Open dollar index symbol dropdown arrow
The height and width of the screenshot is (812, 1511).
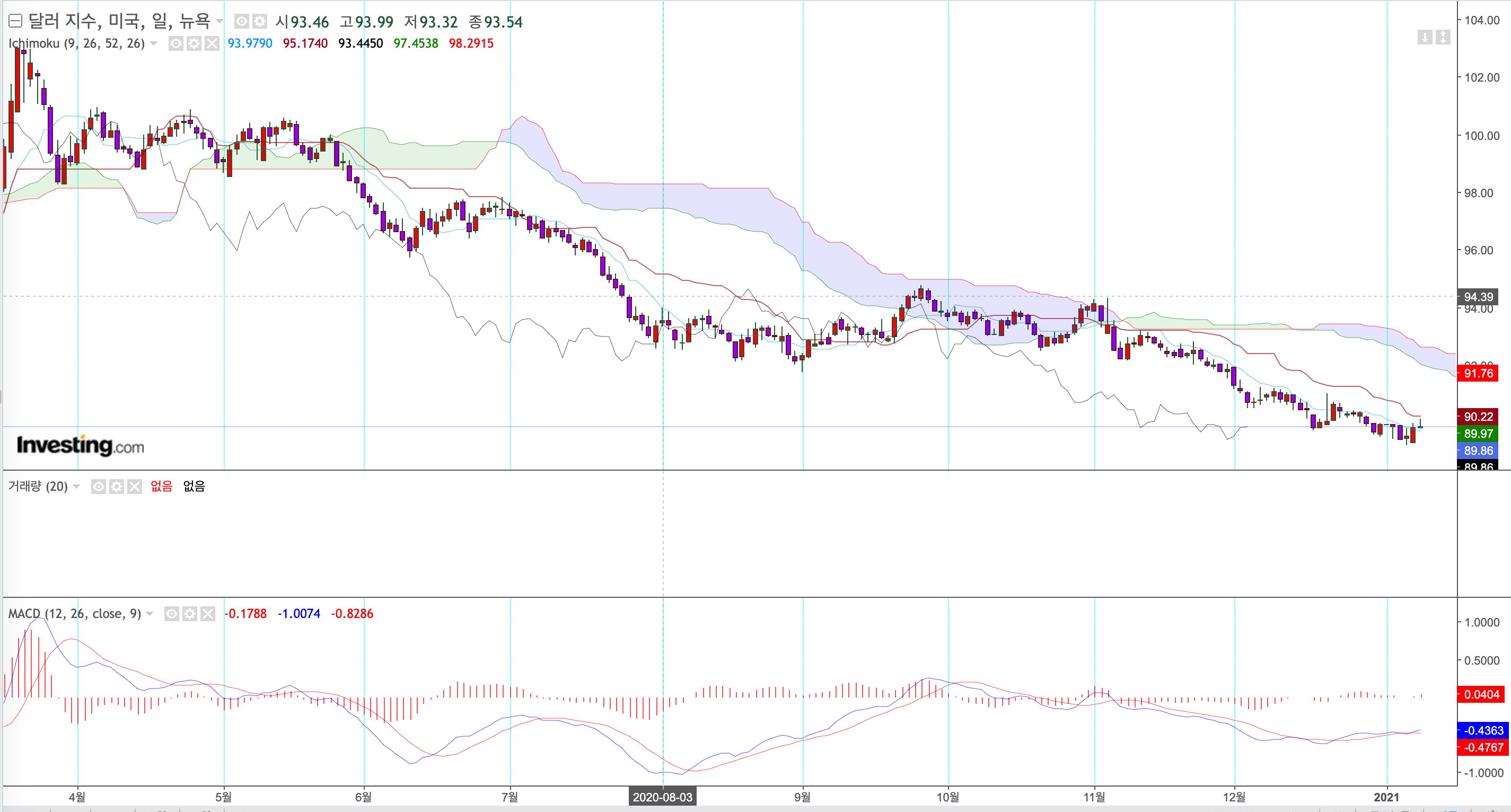click(x=219, y=22)
